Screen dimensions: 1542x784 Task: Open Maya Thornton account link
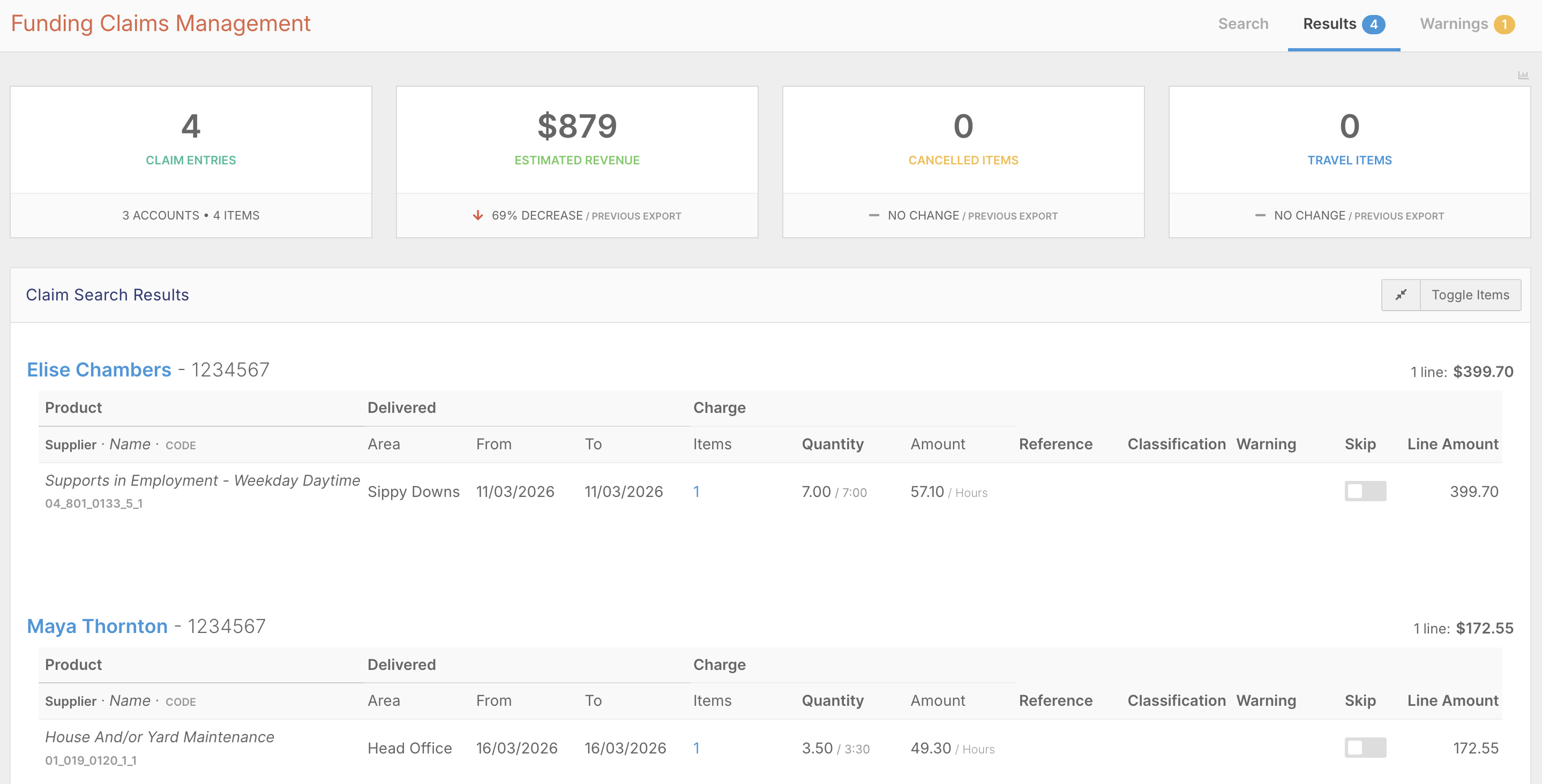tap(97, 626)
